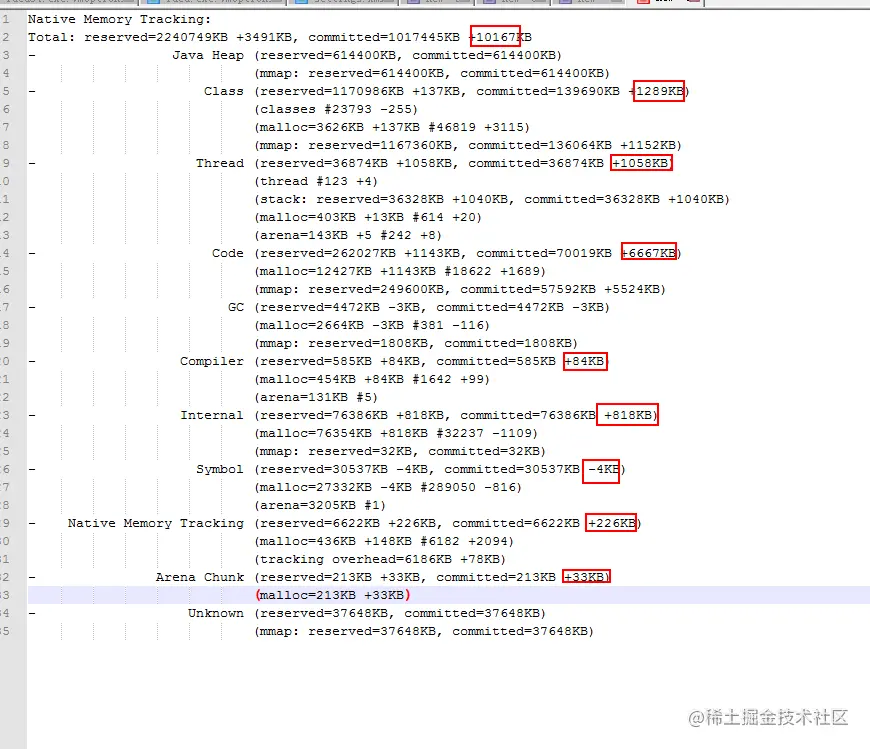
Task: Click the '(mmap: reserved=1808KB, committed=1808KB)' line
Action: (x=416, y=343)
